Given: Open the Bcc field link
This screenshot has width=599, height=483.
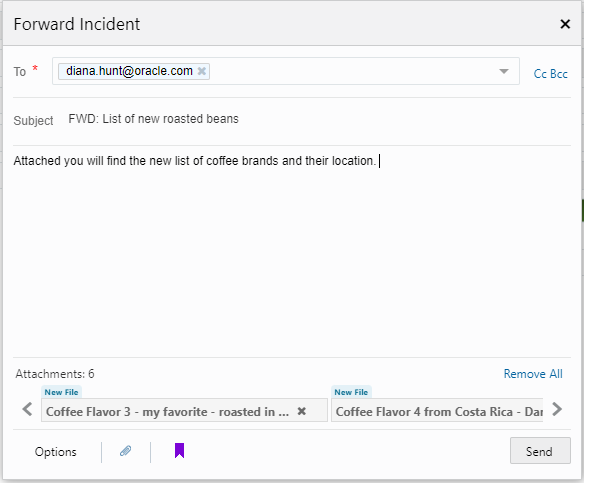Looking at the screenshot, I should (x=559, y=74).
